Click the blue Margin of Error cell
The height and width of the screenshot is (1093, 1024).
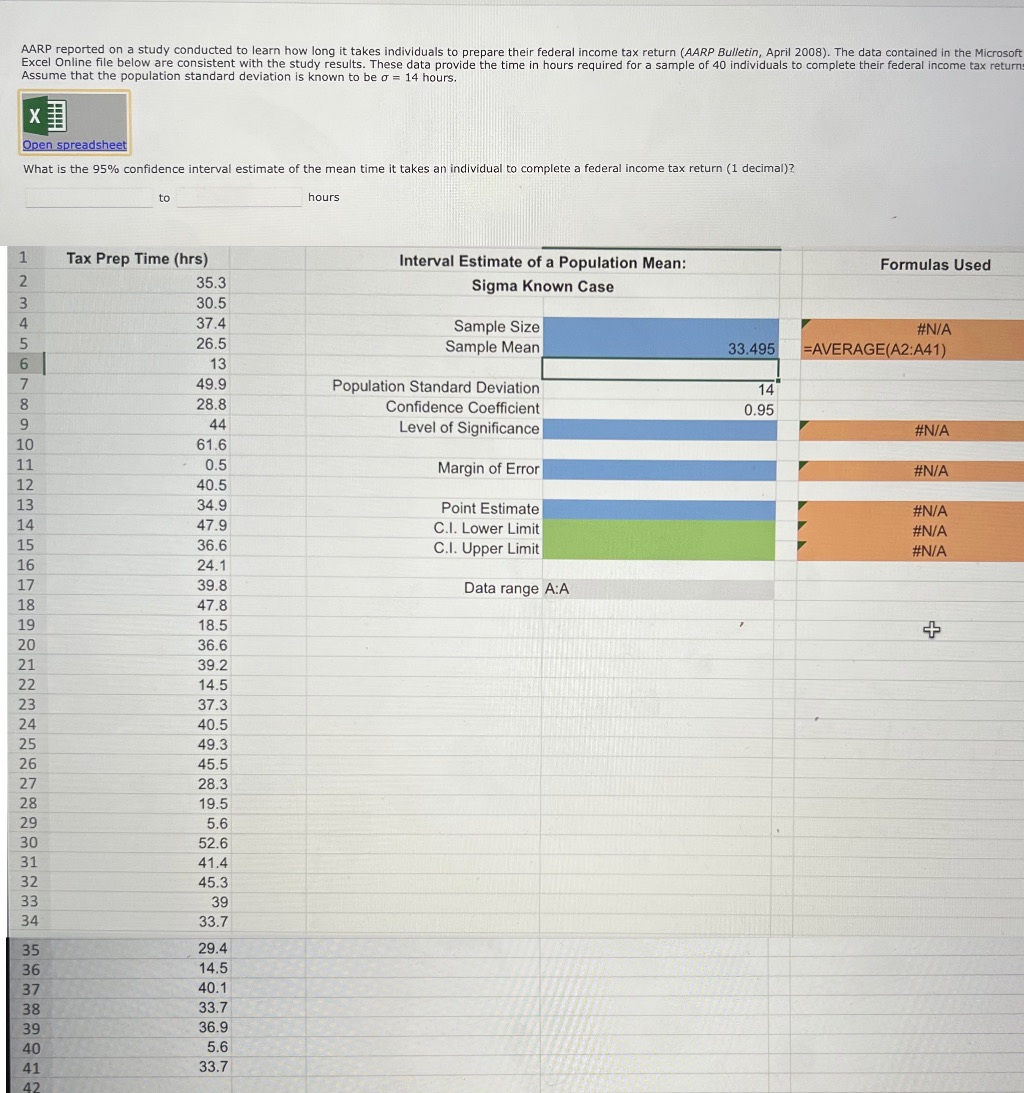[659, 470]
